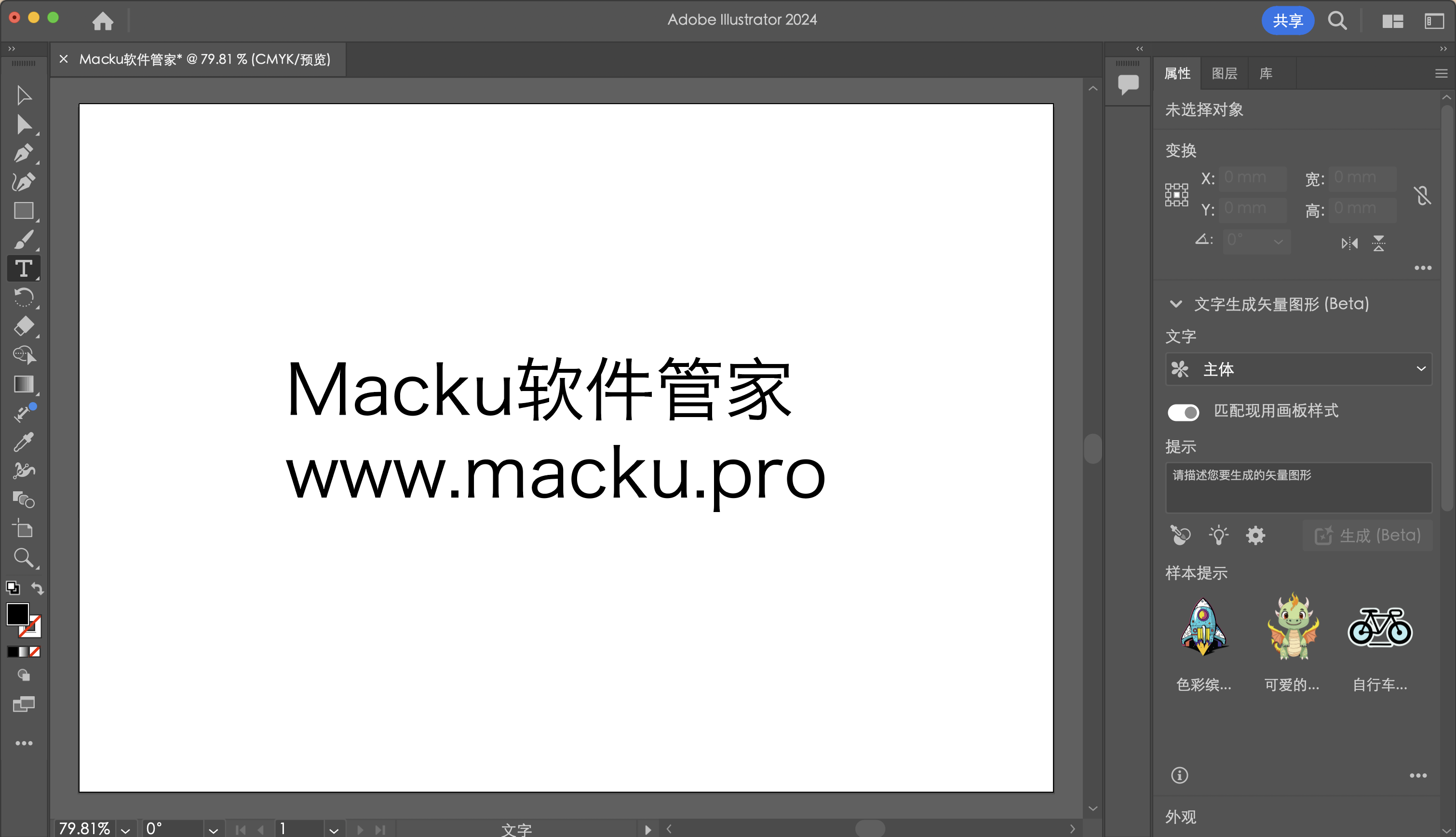Image resolution: width=1456 pixels, height=837 pixels.
Task: Click the 共享 share button
Action: pyautogui.click(x=1287, y=21)
